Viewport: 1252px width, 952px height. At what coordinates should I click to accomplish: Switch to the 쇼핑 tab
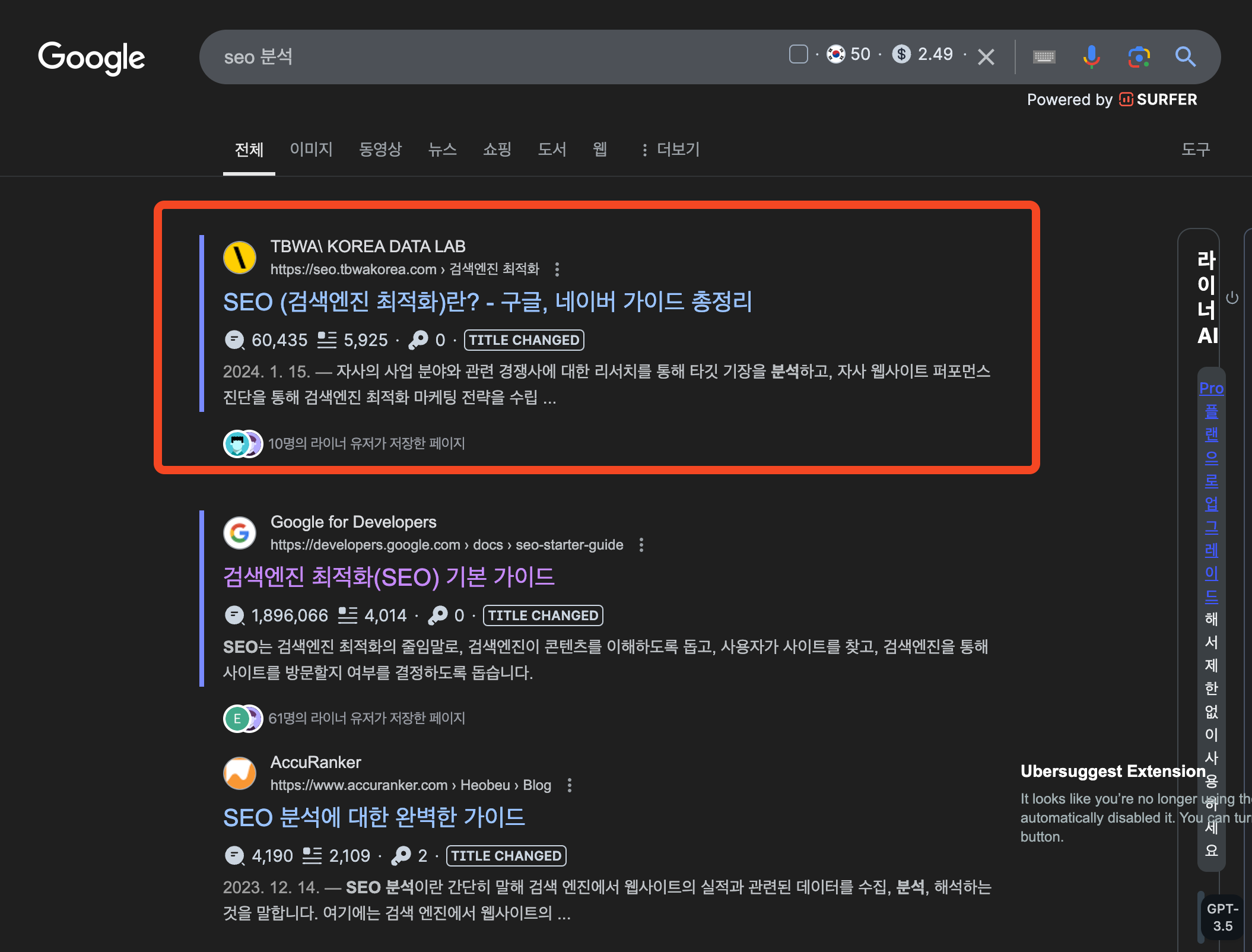tap(497, 149)
